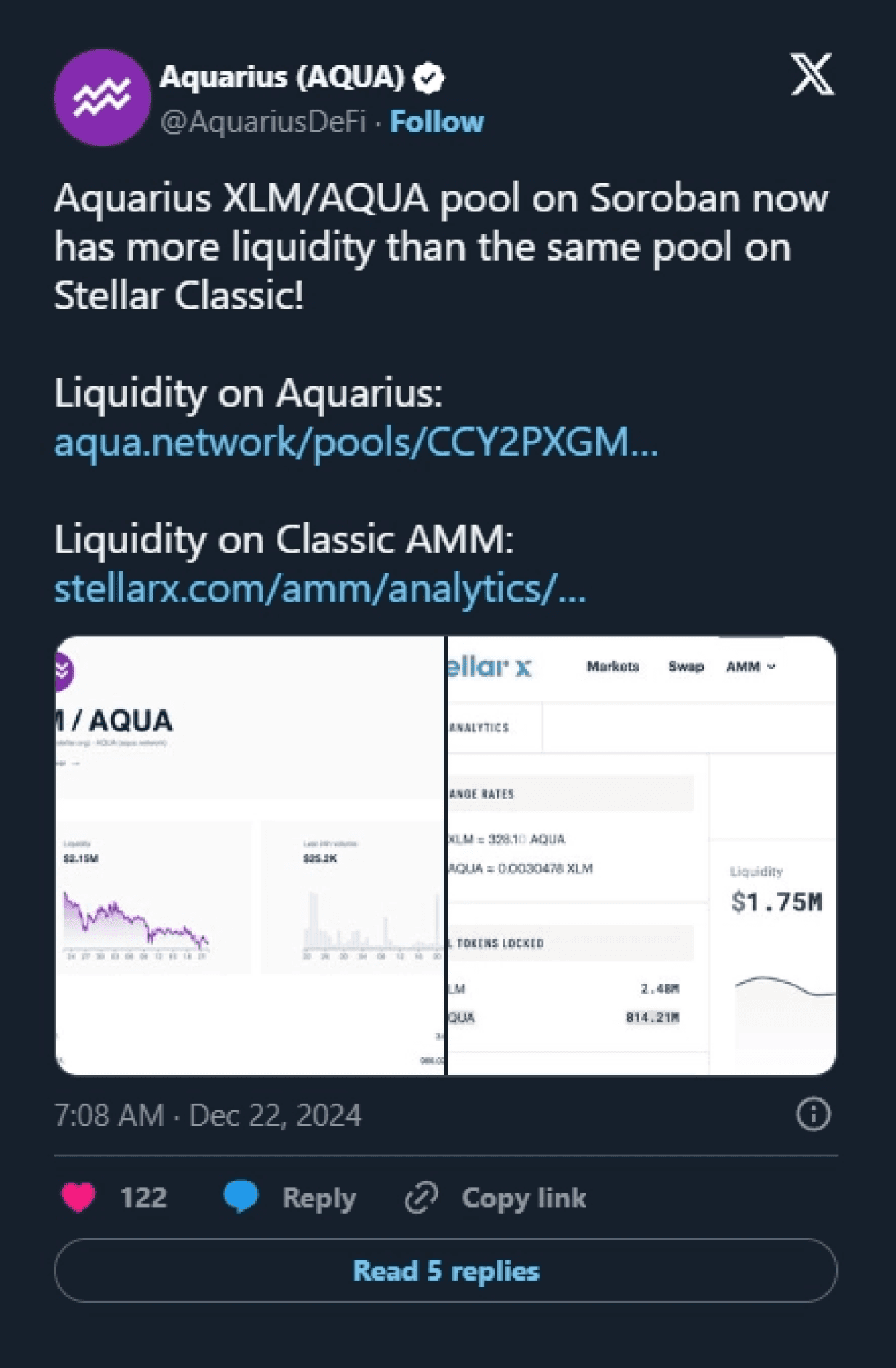Click the blue reply bubble icon
896x1368 pixels.
(x=241, y=1197)
